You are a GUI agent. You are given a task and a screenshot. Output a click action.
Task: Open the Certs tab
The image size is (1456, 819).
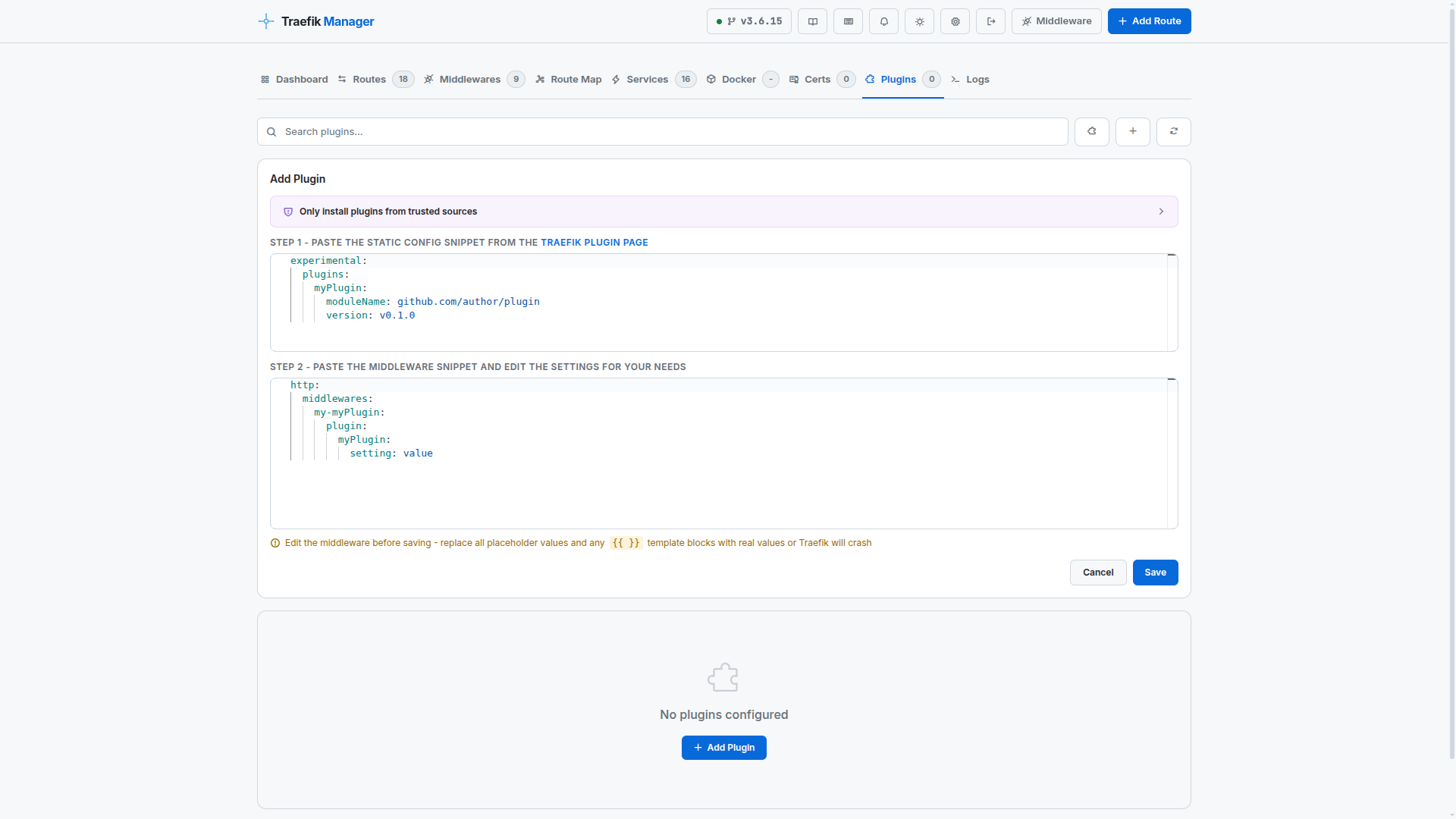[x=822, y=80]
